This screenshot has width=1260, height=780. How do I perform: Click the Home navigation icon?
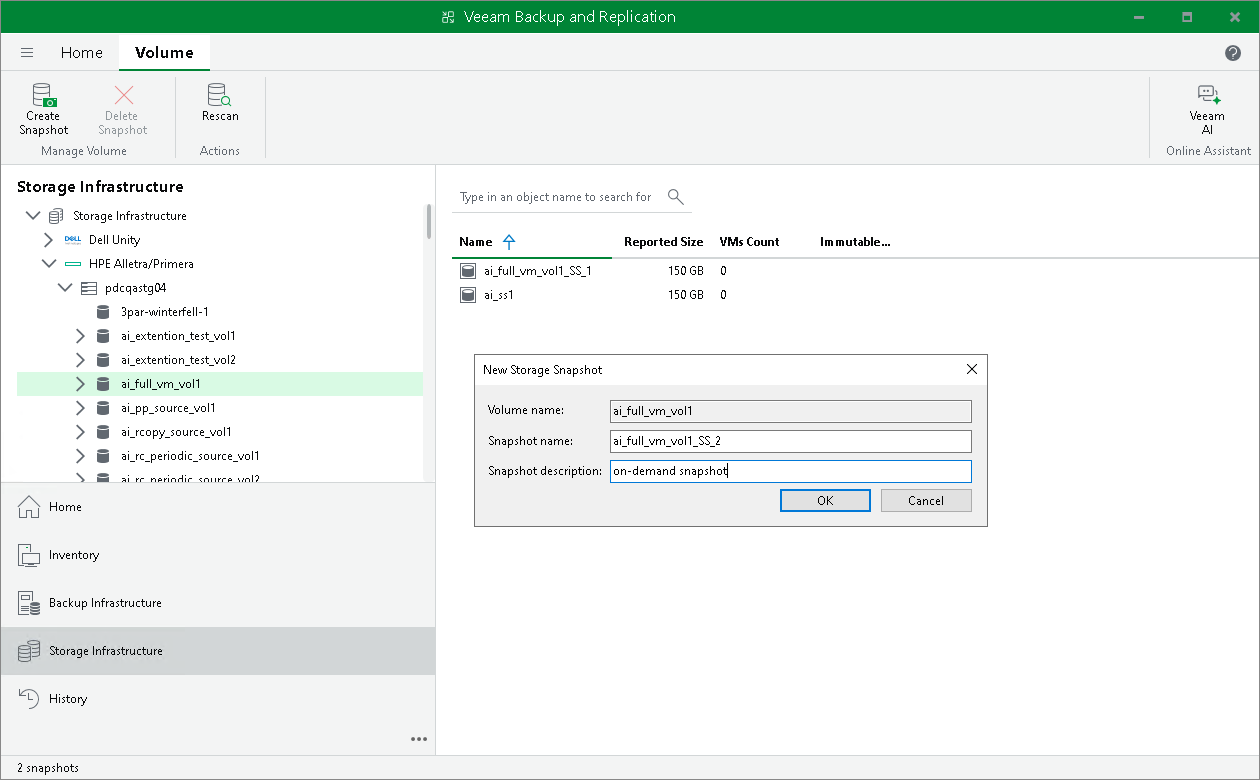[x=29, y=507]
